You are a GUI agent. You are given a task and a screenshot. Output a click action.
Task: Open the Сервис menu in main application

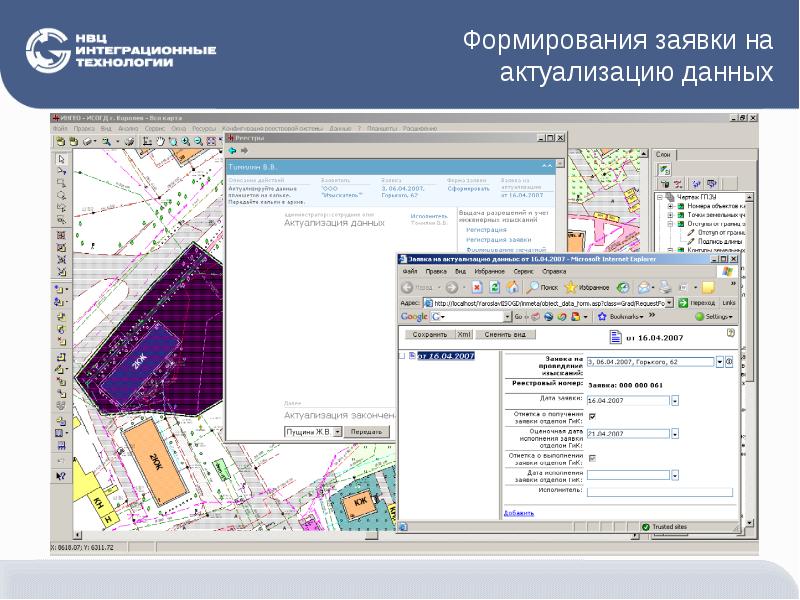click(154, 129)
